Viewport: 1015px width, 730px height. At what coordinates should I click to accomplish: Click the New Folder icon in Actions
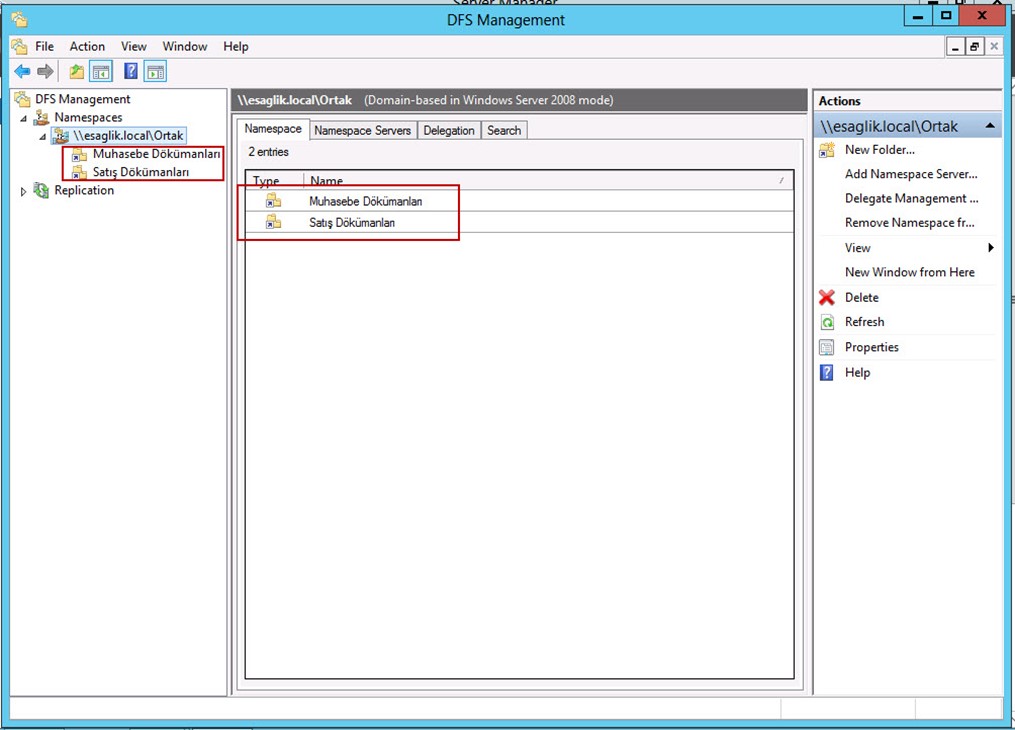pos(827,150)
